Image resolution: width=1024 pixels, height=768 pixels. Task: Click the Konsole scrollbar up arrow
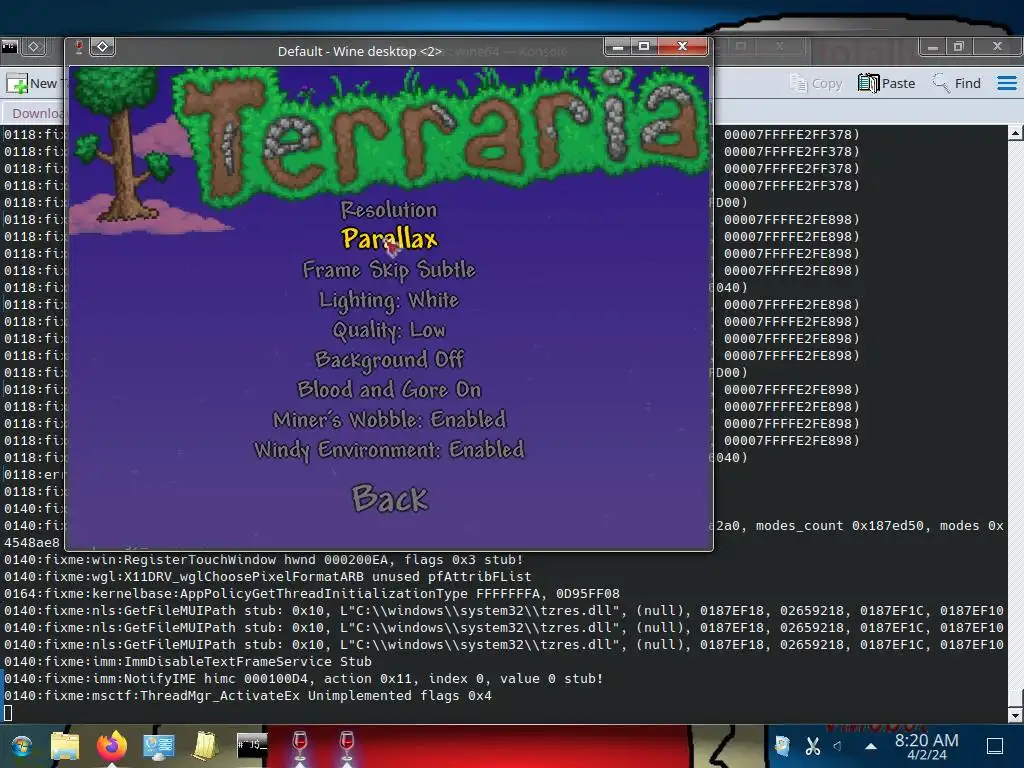[1016, 133]
